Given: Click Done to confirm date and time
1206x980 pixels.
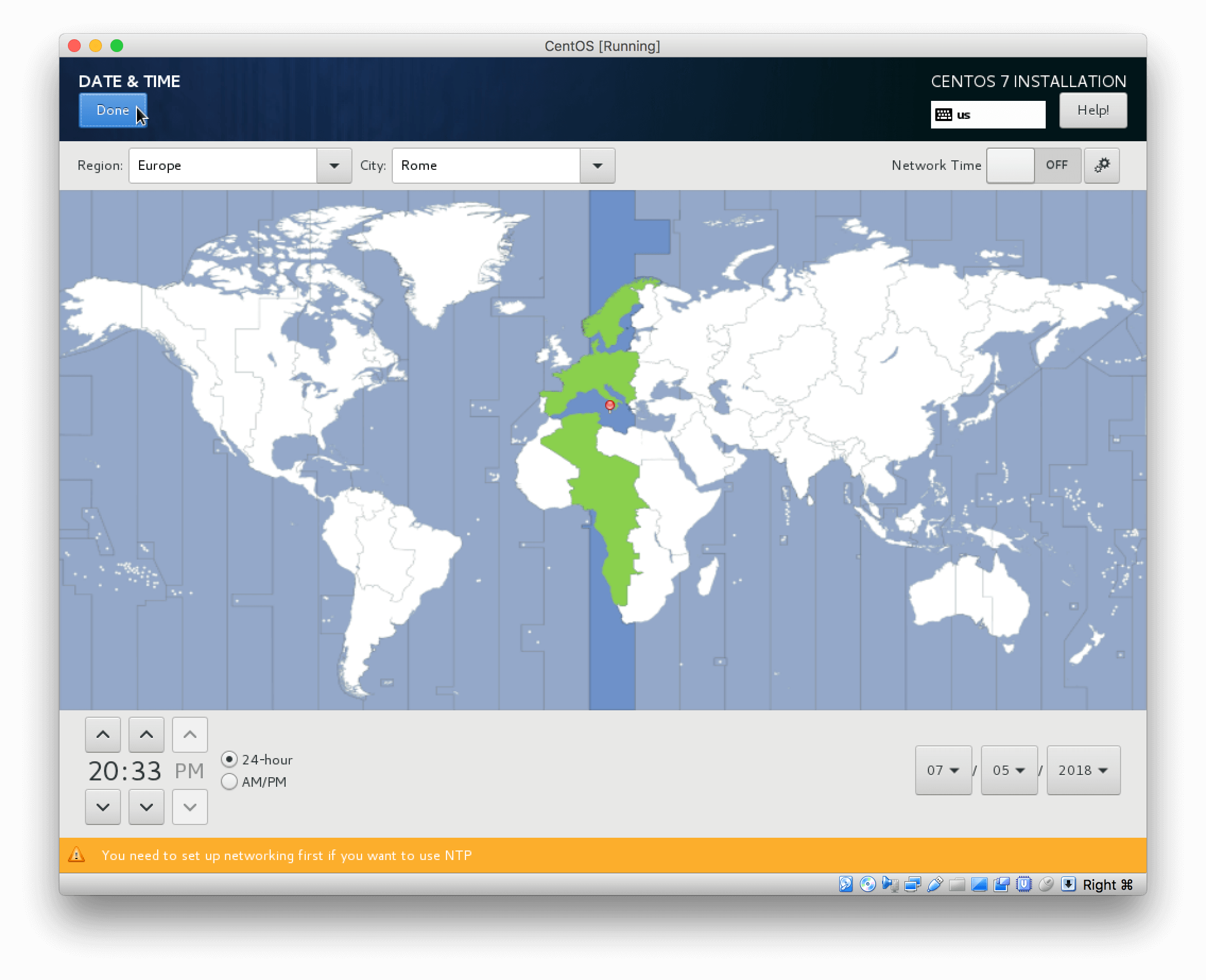Looking at the screenshot, I should click(113, 110).
